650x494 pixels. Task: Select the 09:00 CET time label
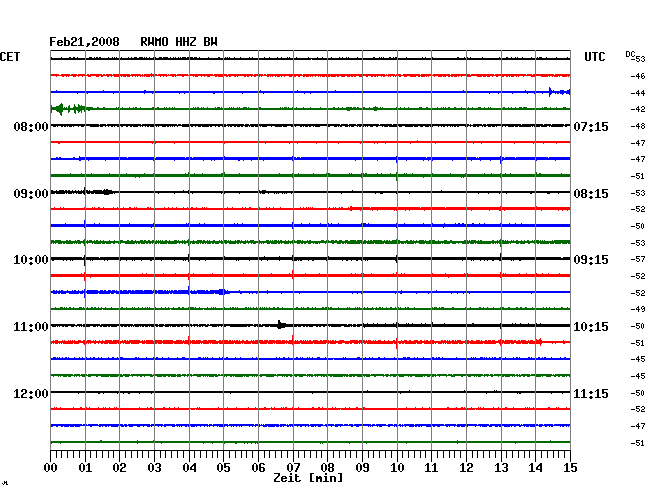pos(31,194)
